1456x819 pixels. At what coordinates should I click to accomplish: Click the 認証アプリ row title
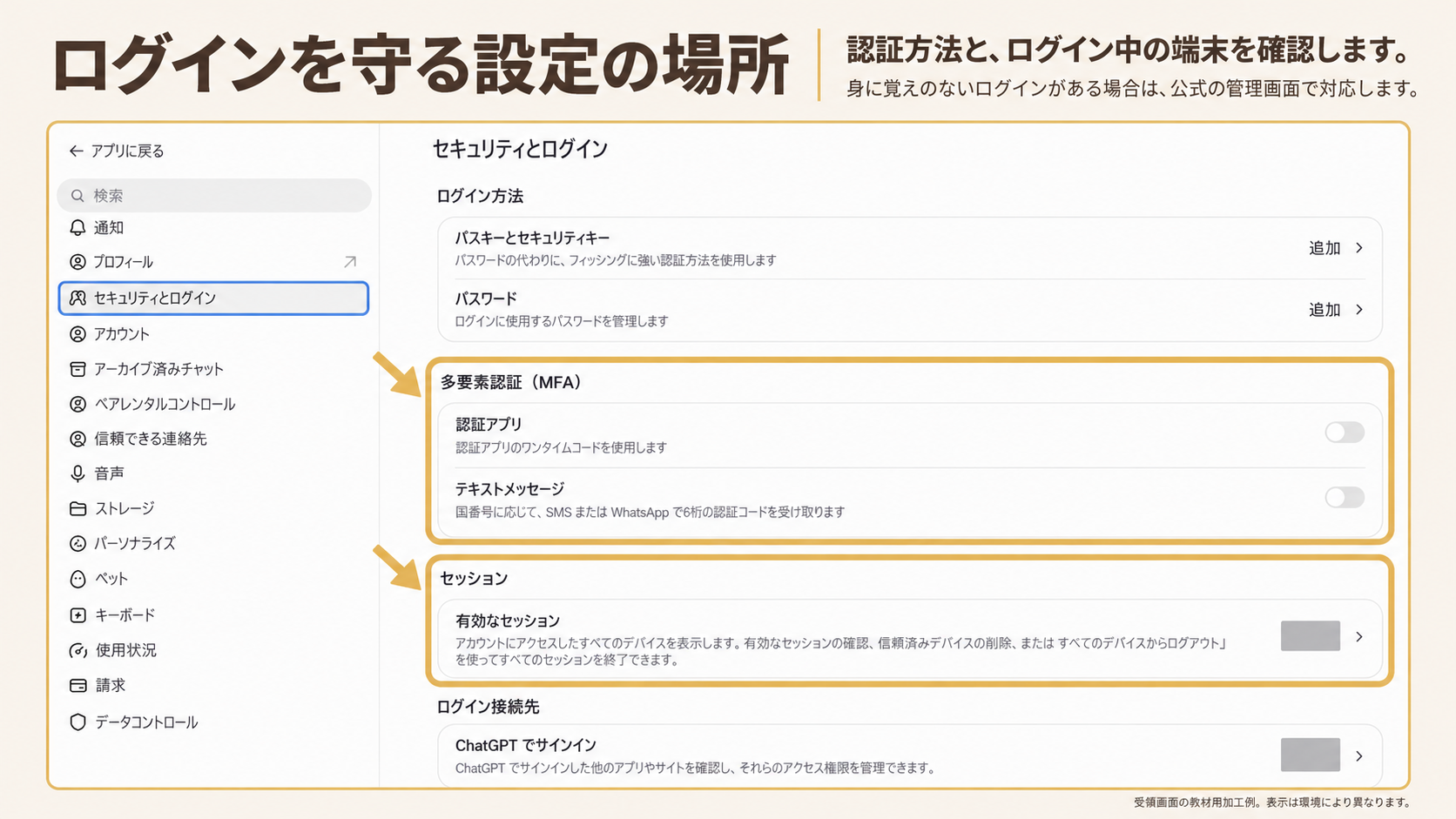(x=489, y=425)
